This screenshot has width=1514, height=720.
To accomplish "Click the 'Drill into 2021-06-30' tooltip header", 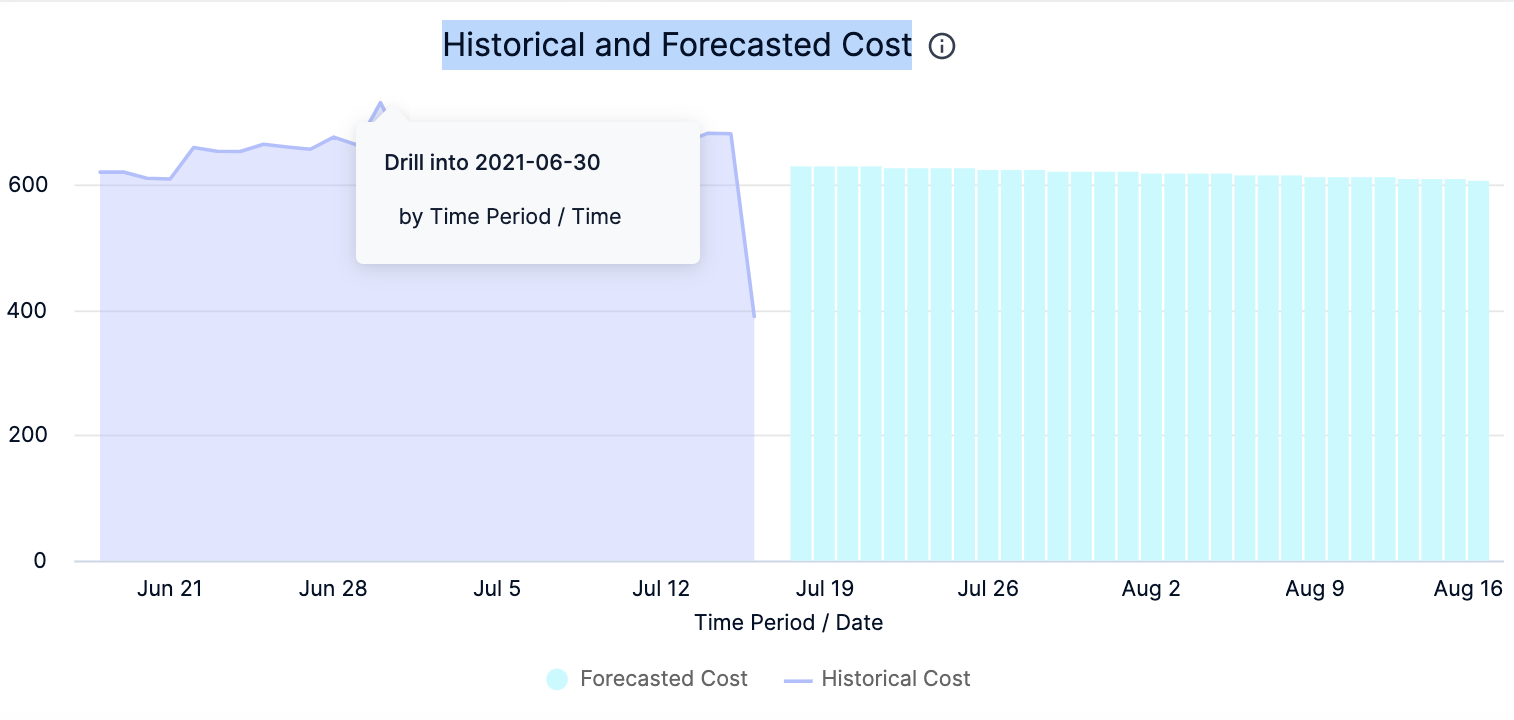I will [492, 162].
